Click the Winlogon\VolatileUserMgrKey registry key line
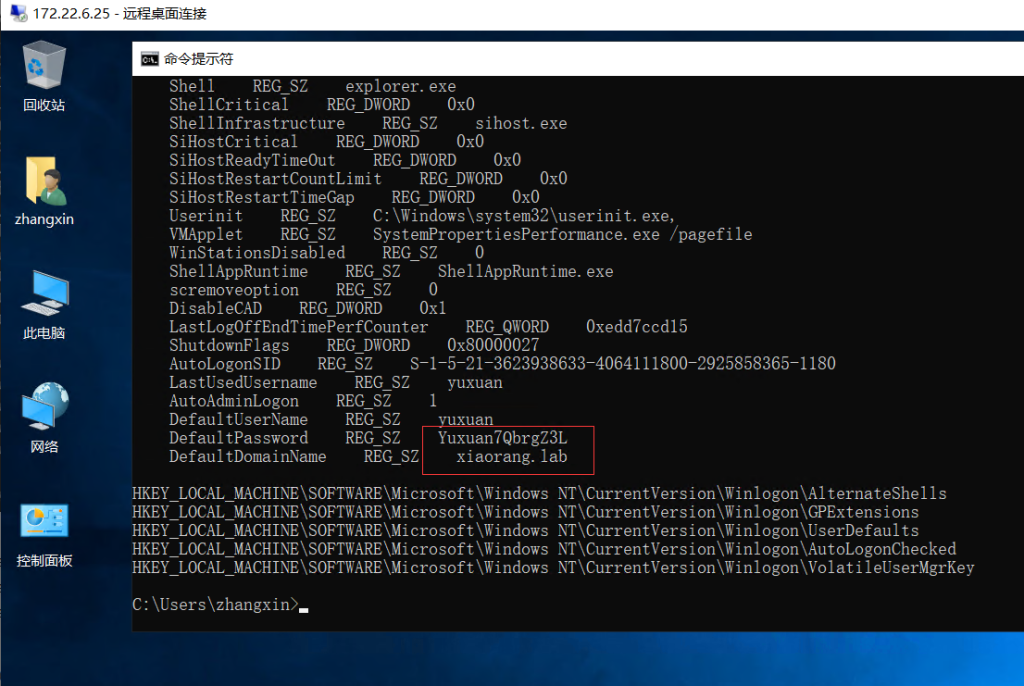Screen dimensions: 1024x686 click(553, 568)
